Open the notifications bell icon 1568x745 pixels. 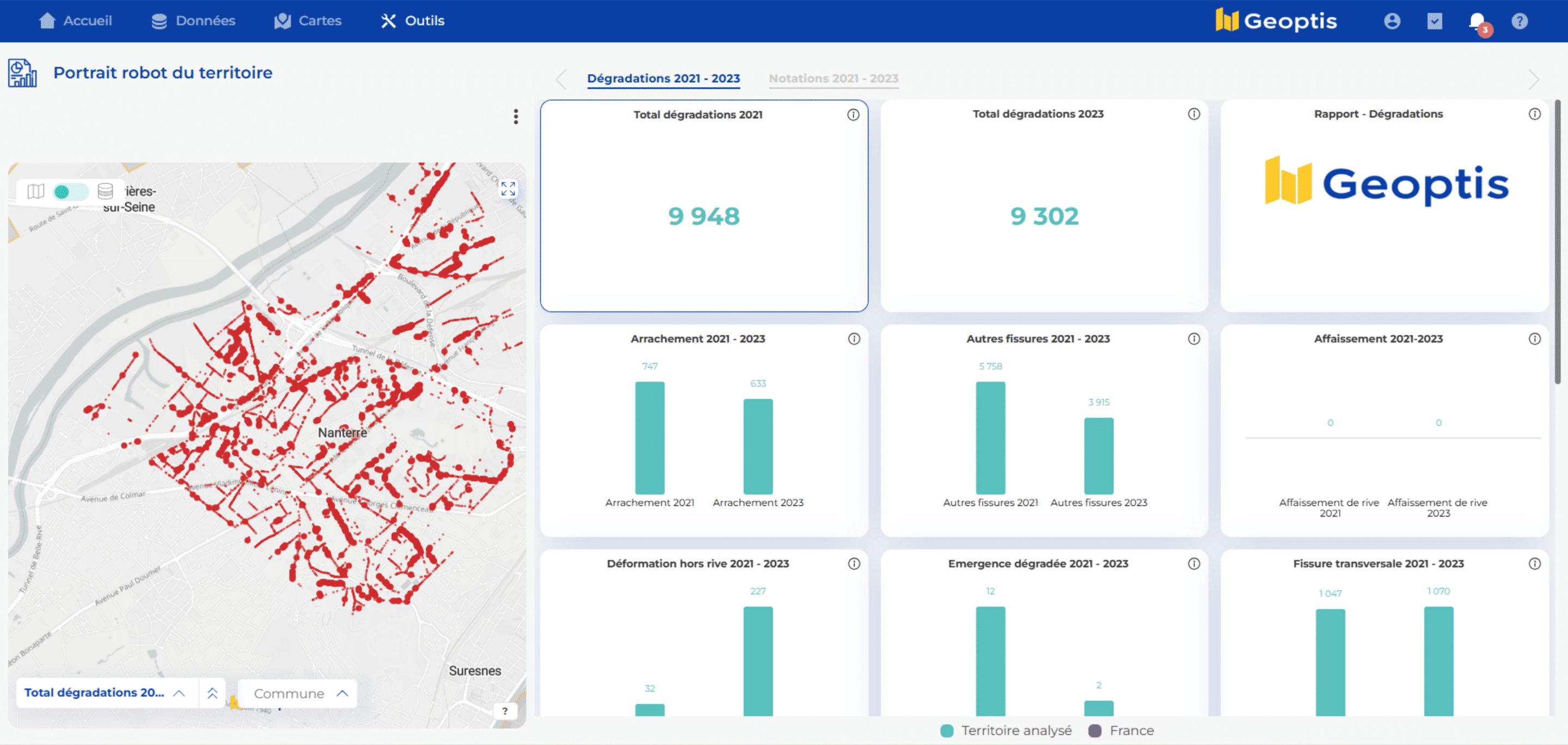[1477, 21]
